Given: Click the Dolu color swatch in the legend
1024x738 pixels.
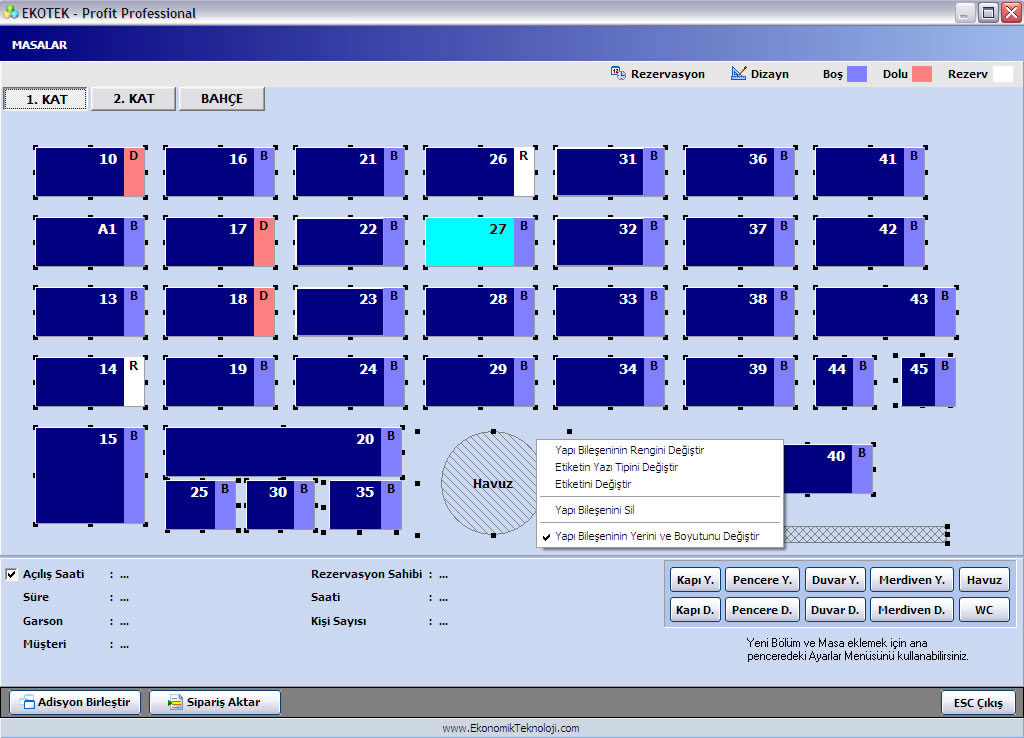Looking at the screenshot, I should (921, 74).
